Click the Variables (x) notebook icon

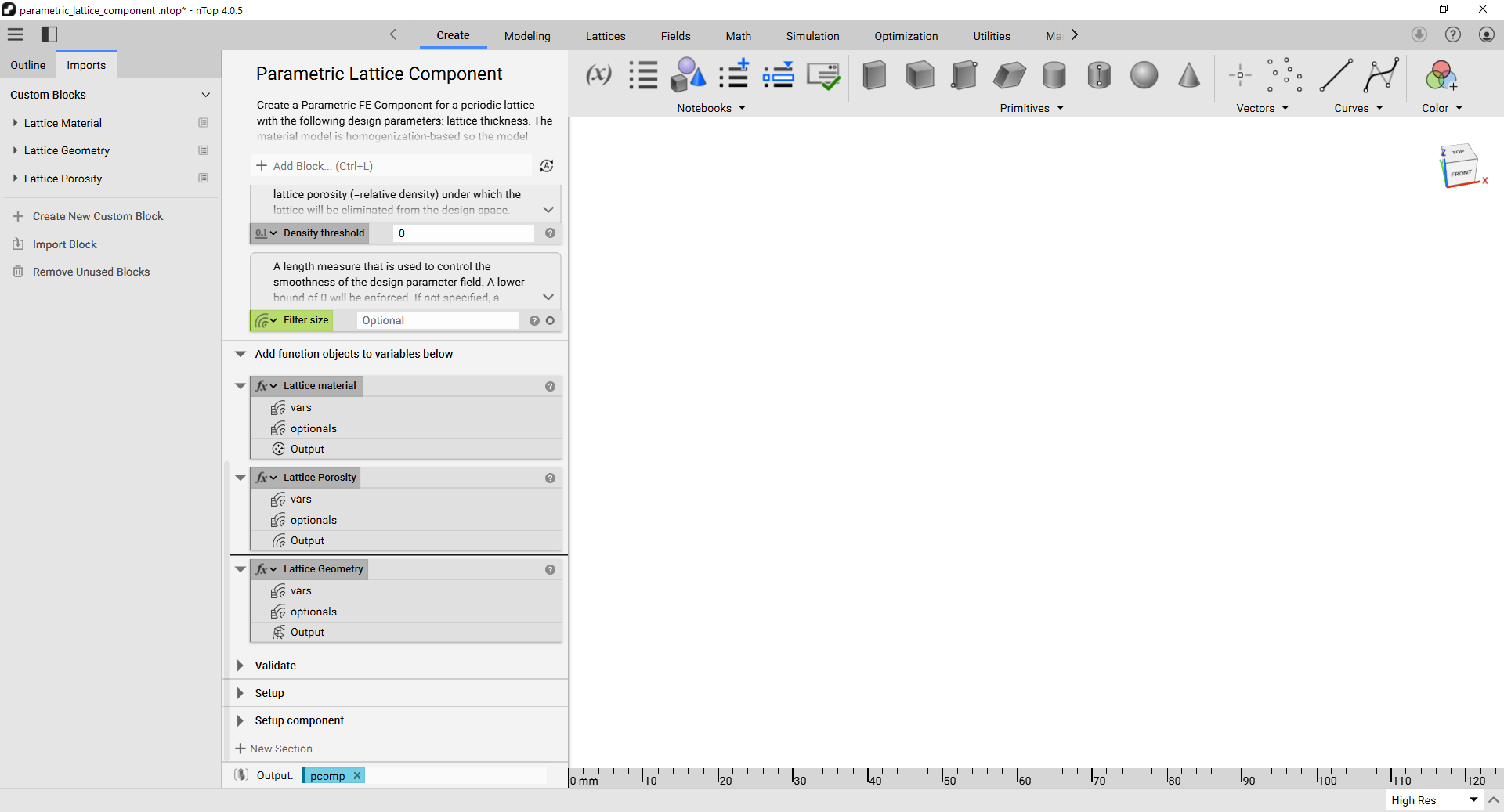click(x=598, y=75)
